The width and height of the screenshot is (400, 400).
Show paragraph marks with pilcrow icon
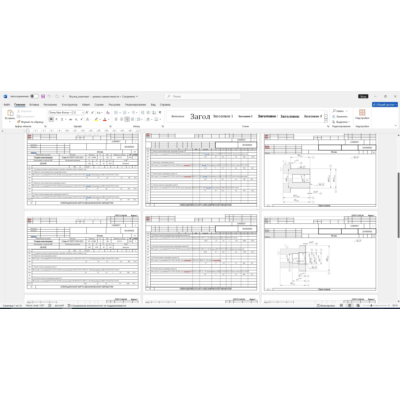pyautogui.click(x=160, y=113)
